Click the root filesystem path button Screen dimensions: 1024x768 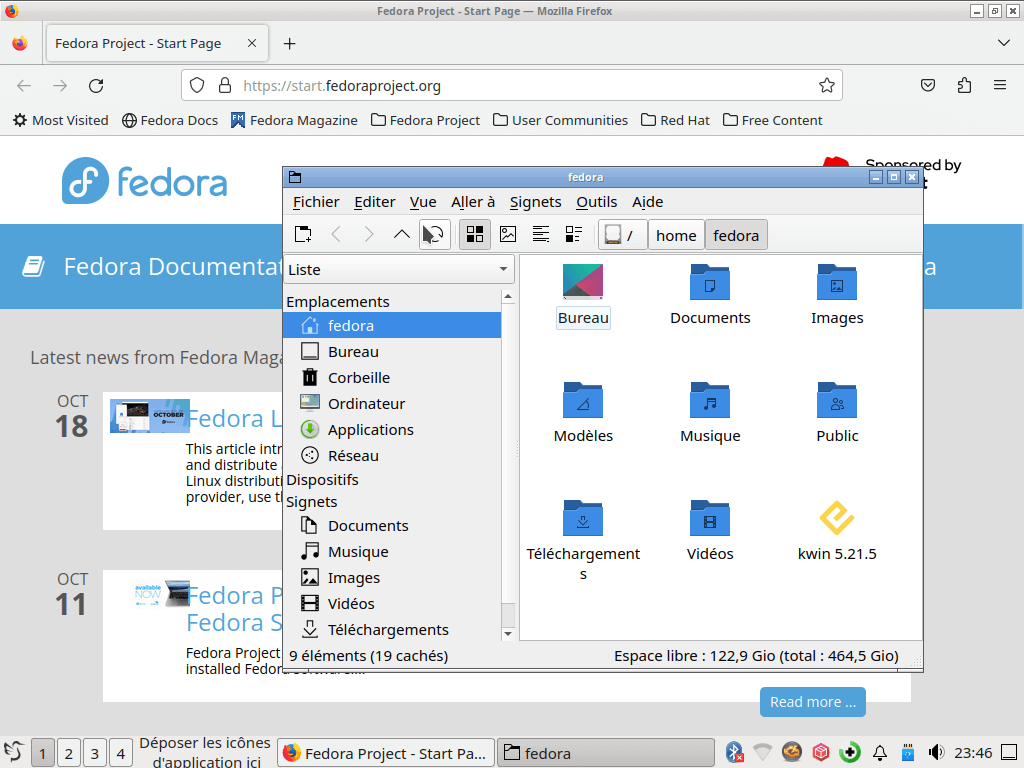[x=622, y=235]
